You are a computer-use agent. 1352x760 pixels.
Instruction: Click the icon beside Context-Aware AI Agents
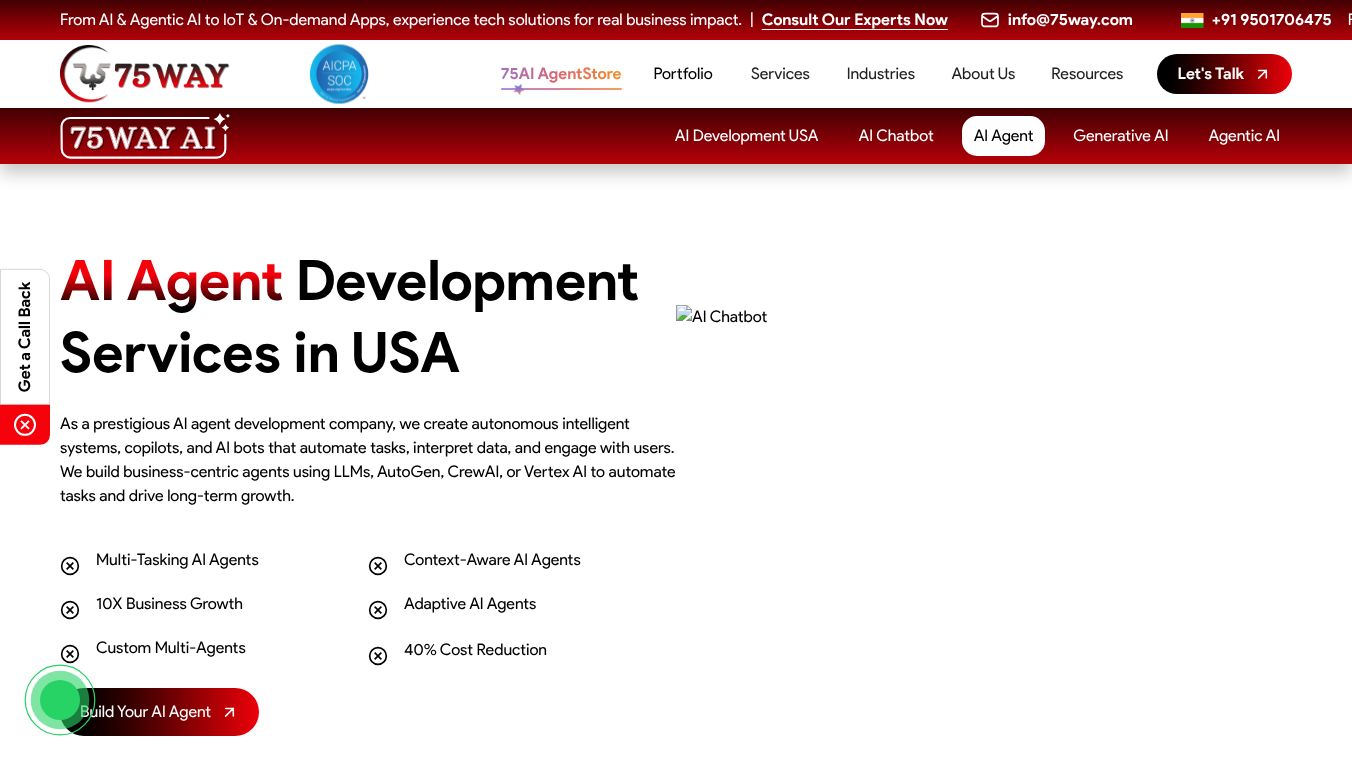[378, 566]
